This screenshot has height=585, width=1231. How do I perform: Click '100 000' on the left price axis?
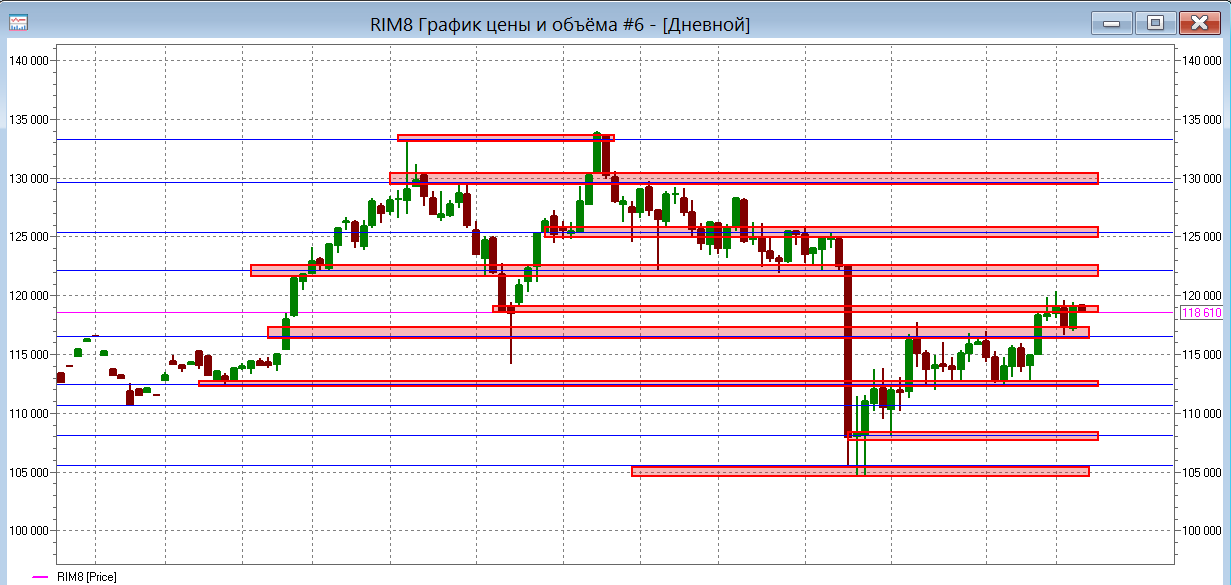pos(28,530)
